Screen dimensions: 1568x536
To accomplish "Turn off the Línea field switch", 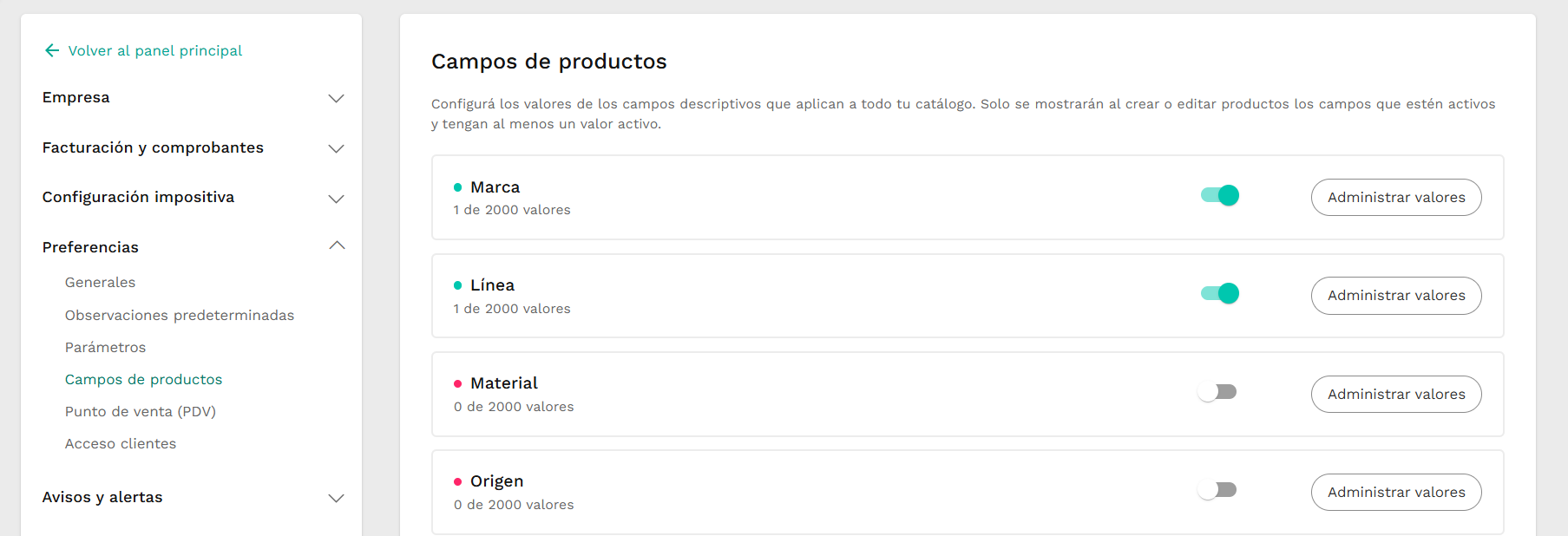I will coord(1219,293).
